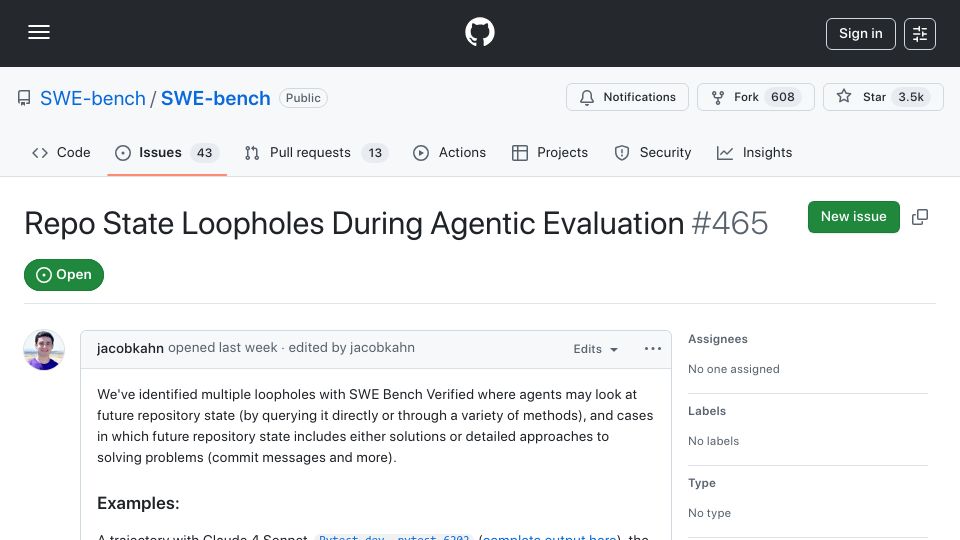Click the Labels sidebar heading
Viewport: 960px width, 540px height.
707,411
